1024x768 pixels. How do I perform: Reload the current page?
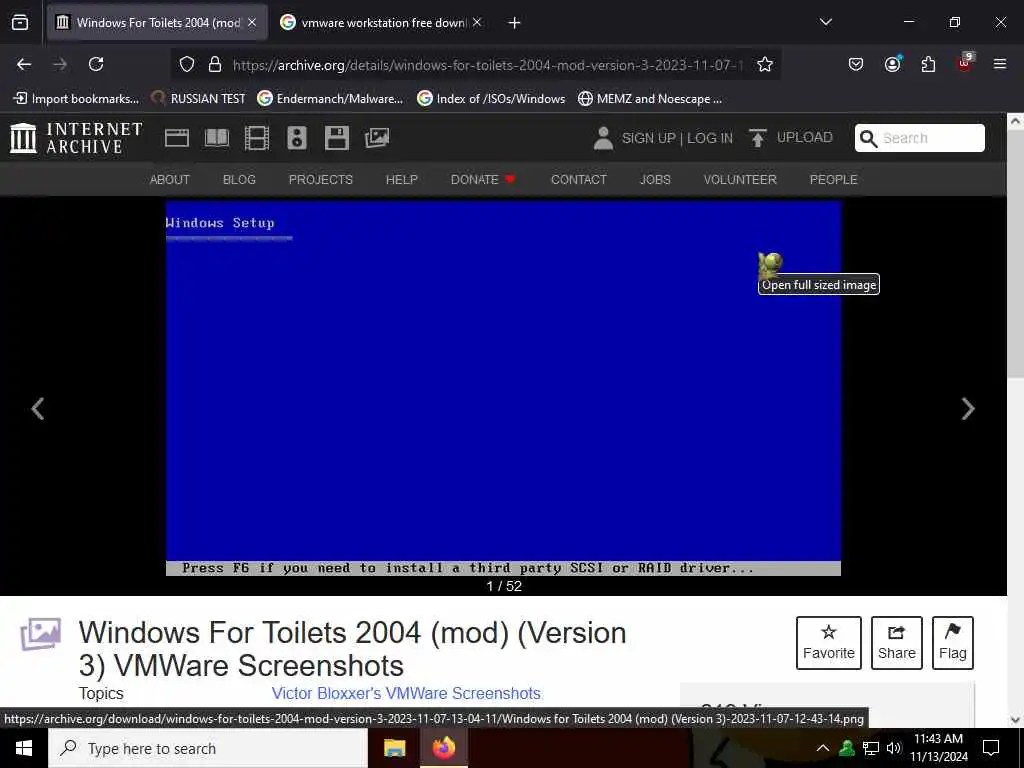96,64
